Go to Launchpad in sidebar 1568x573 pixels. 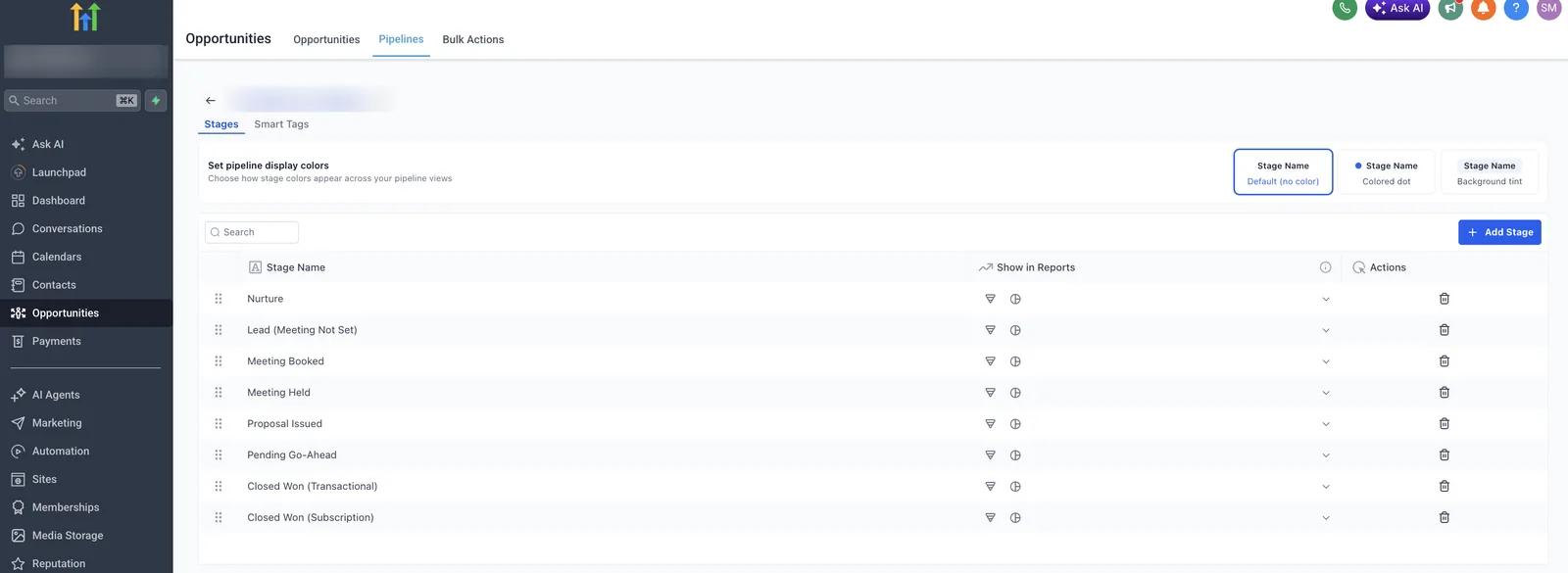(x=86, y=172)
